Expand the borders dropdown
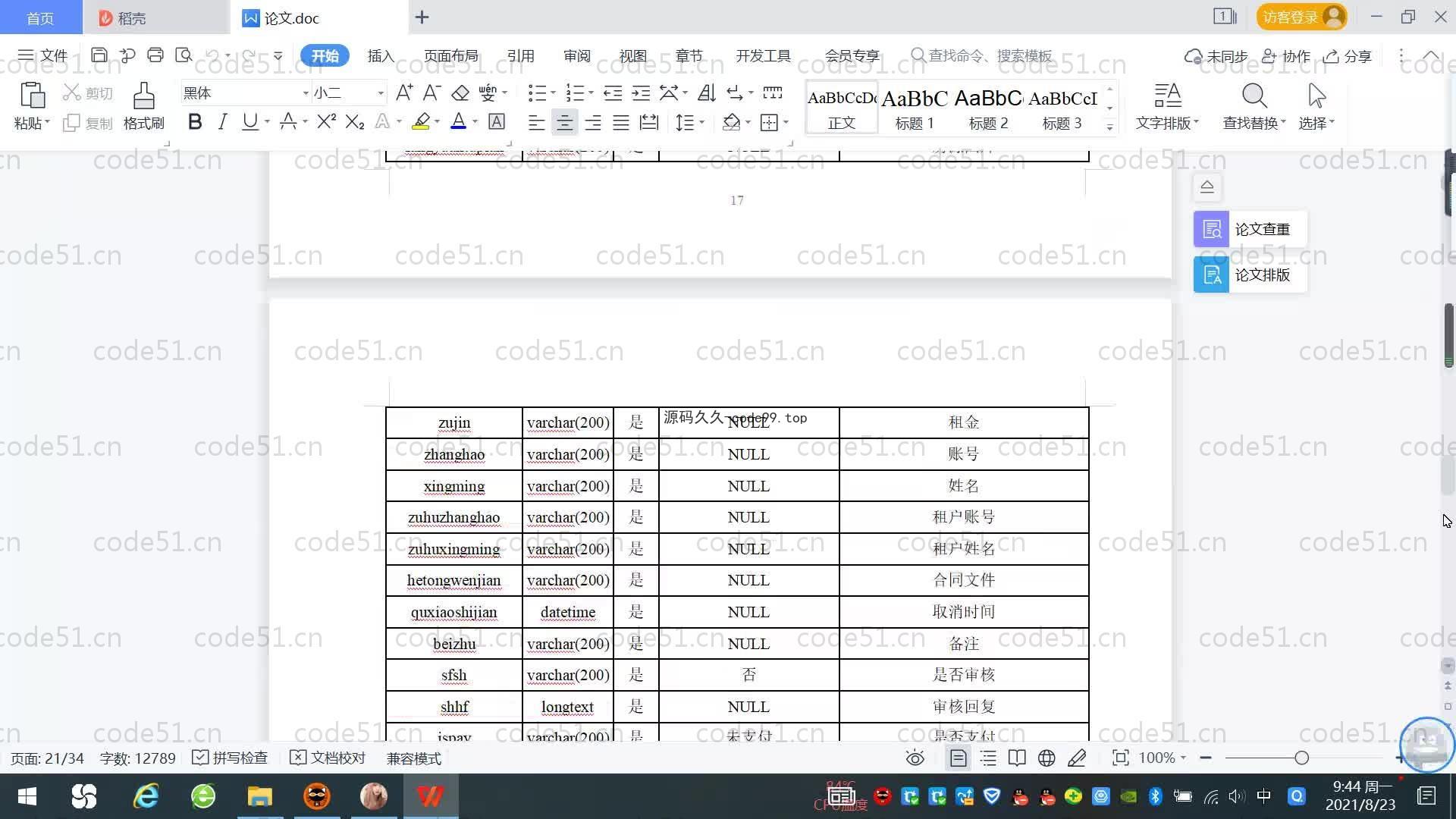This screenshot has width=1456, height=819. pos(786,122)
